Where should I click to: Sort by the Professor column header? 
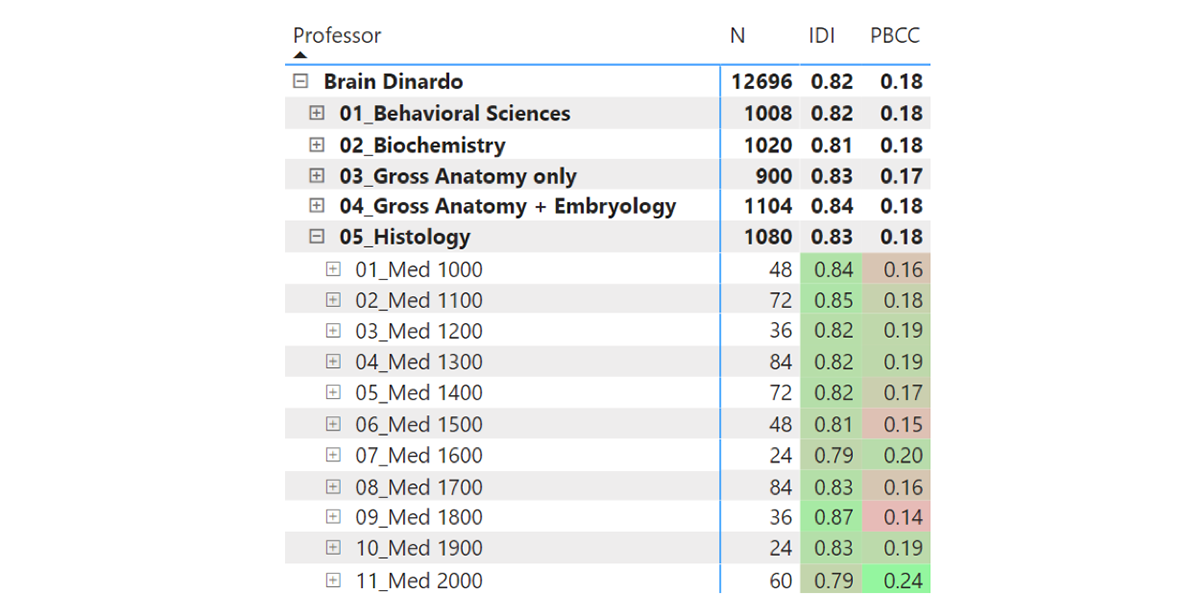click(337, 36)
